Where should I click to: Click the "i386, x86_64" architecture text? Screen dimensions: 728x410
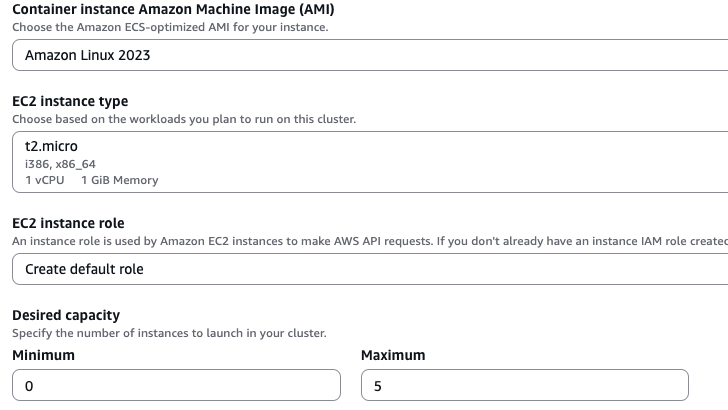60,164
